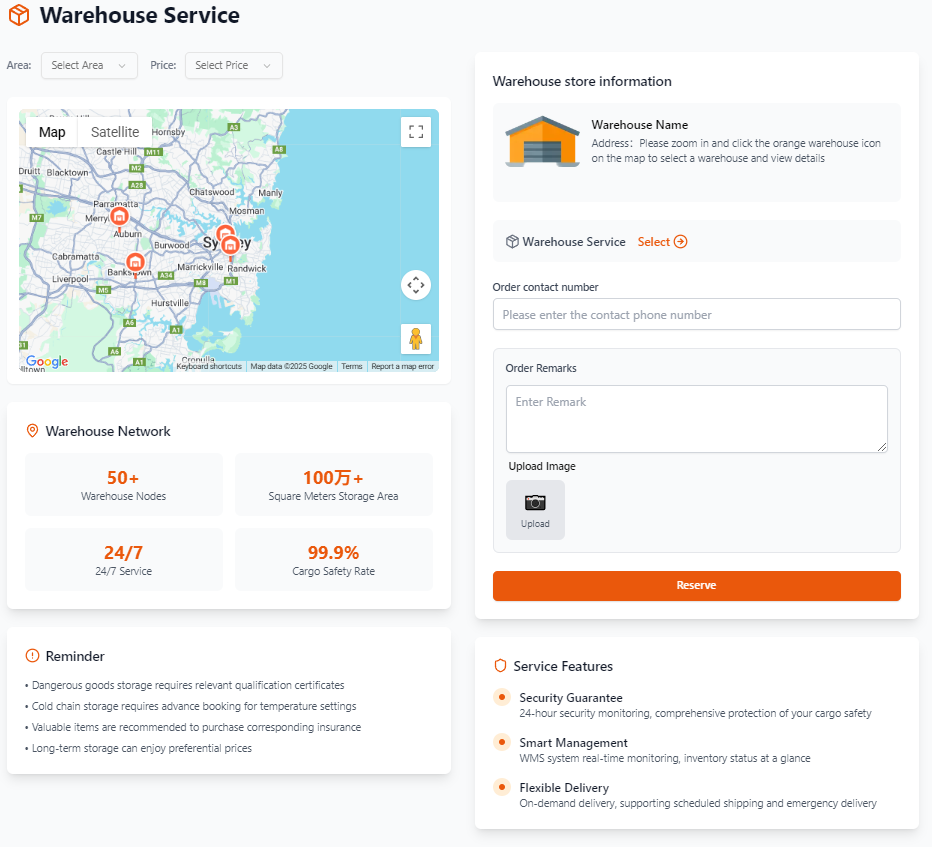Click the map fullscreen expand icon

click(x=416, y=131)
